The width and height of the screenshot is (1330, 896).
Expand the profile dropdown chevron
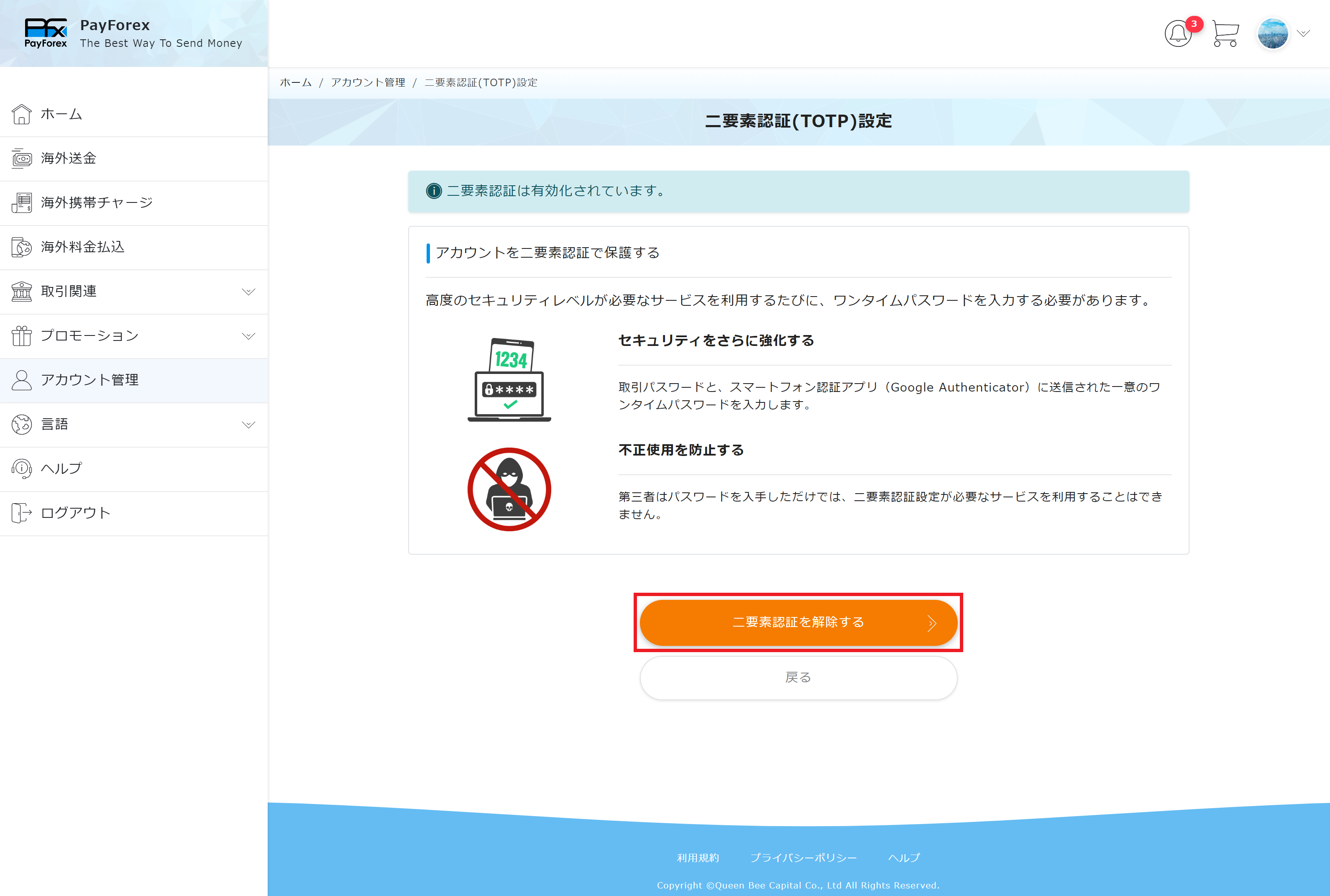pyautogui.click(x=1303, y=33)
